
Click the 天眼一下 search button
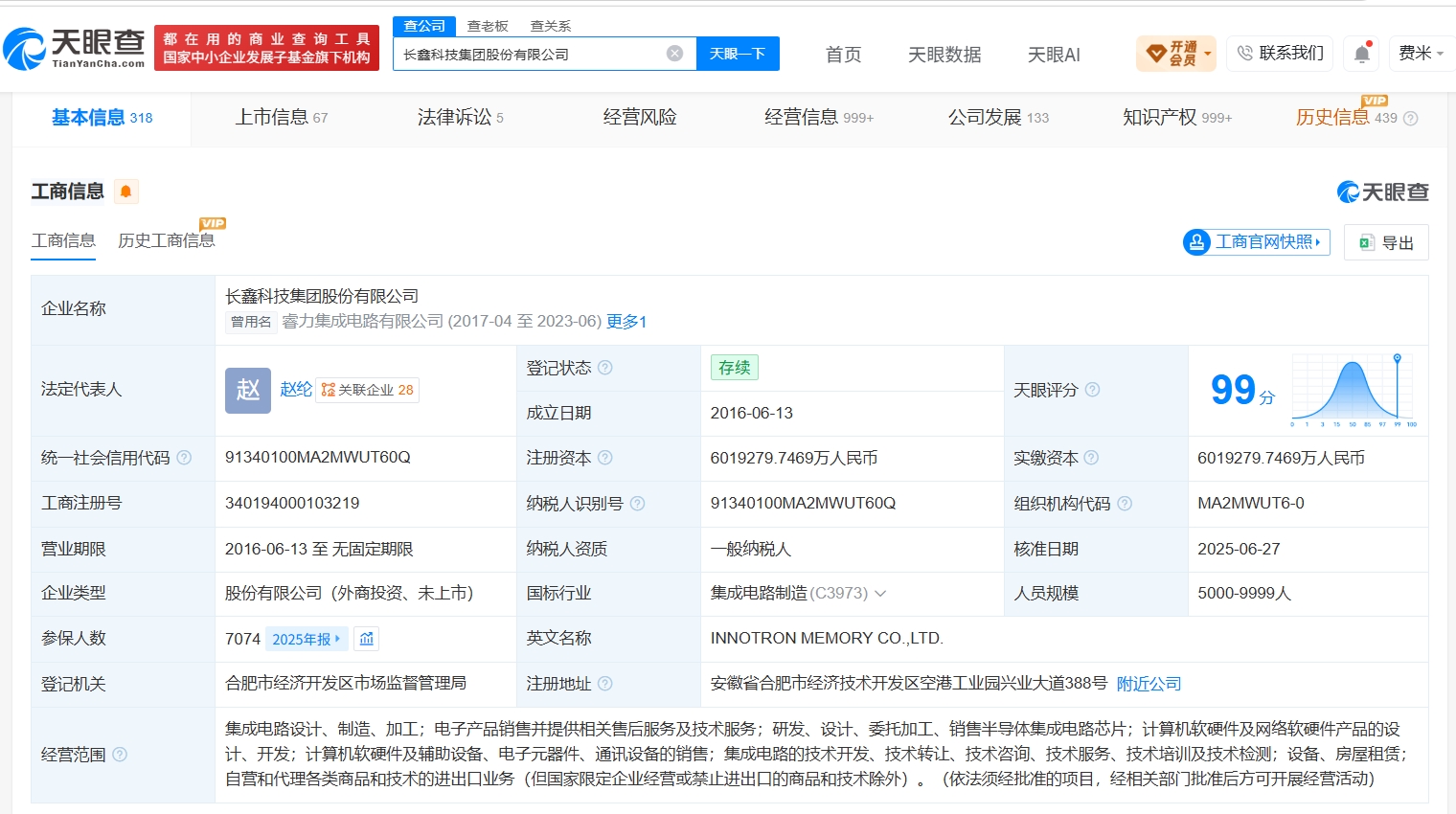[x=738, y=54]
